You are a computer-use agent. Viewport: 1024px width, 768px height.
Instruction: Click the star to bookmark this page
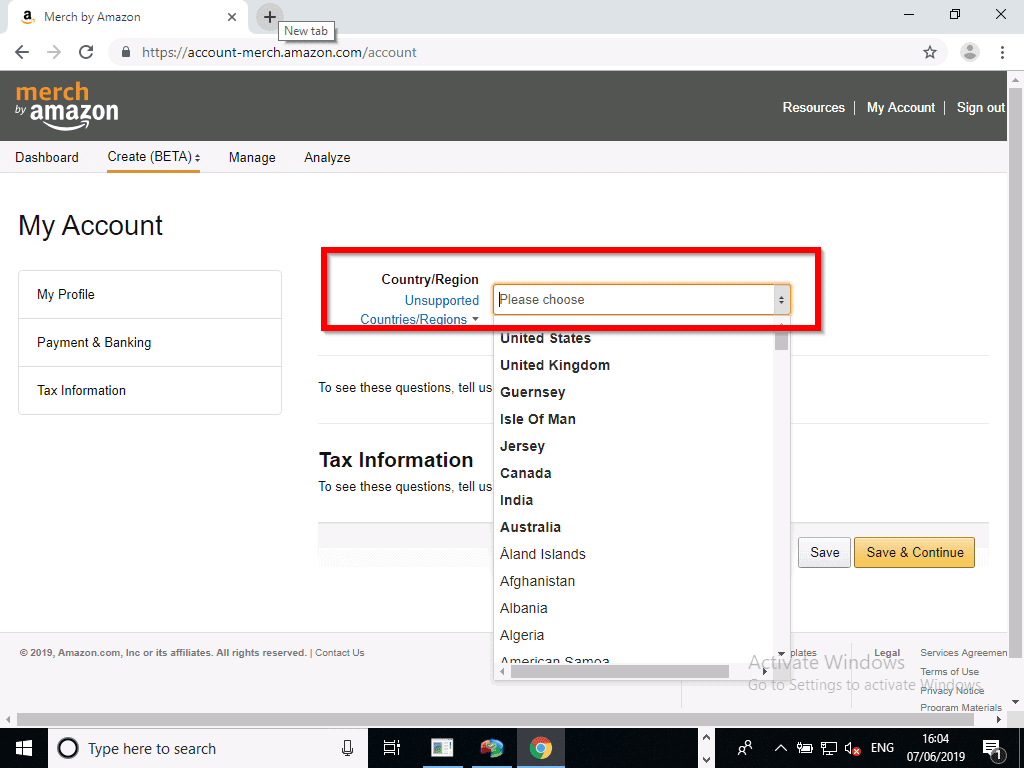pos(930,51)
